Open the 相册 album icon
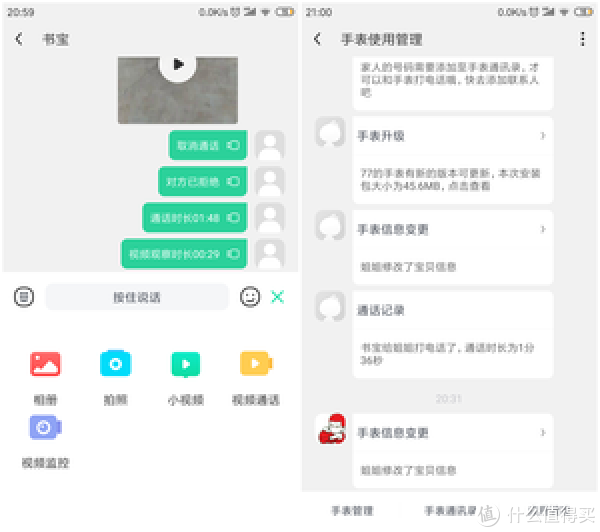 tap(45, 364)
